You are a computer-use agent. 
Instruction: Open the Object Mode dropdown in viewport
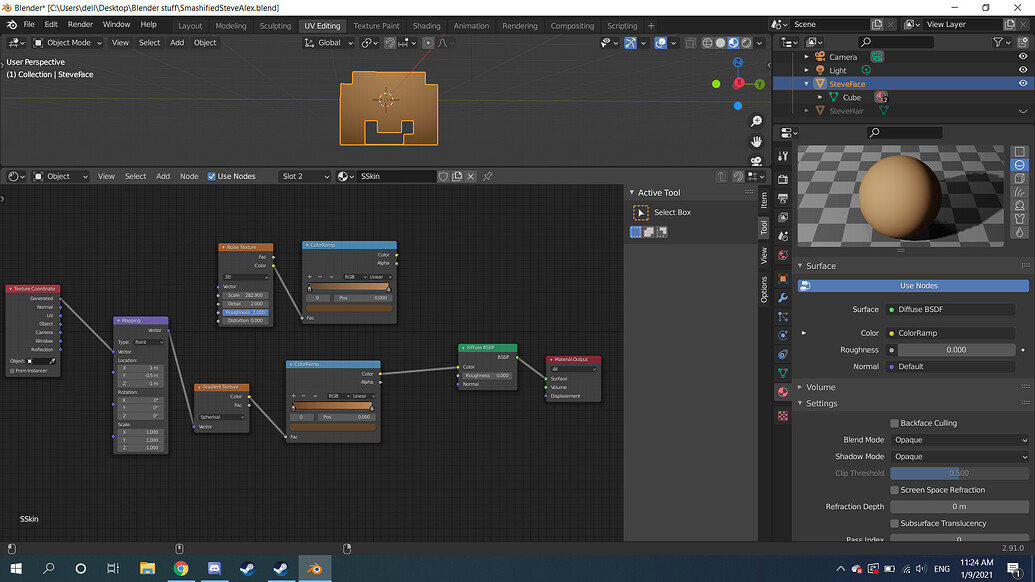coord(68,43)
